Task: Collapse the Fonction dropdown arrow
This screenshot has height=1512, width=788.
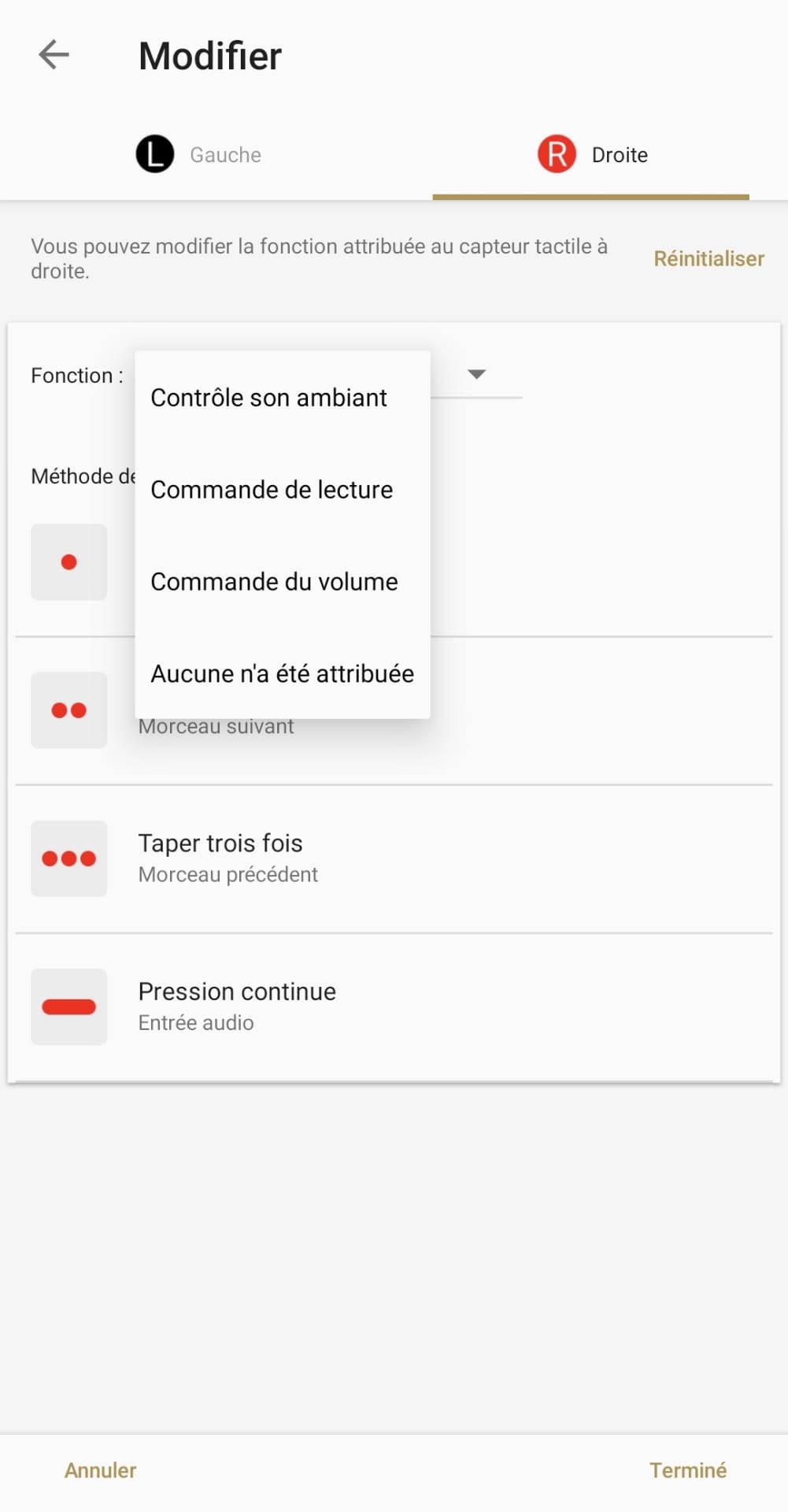Action: point(476,374)
